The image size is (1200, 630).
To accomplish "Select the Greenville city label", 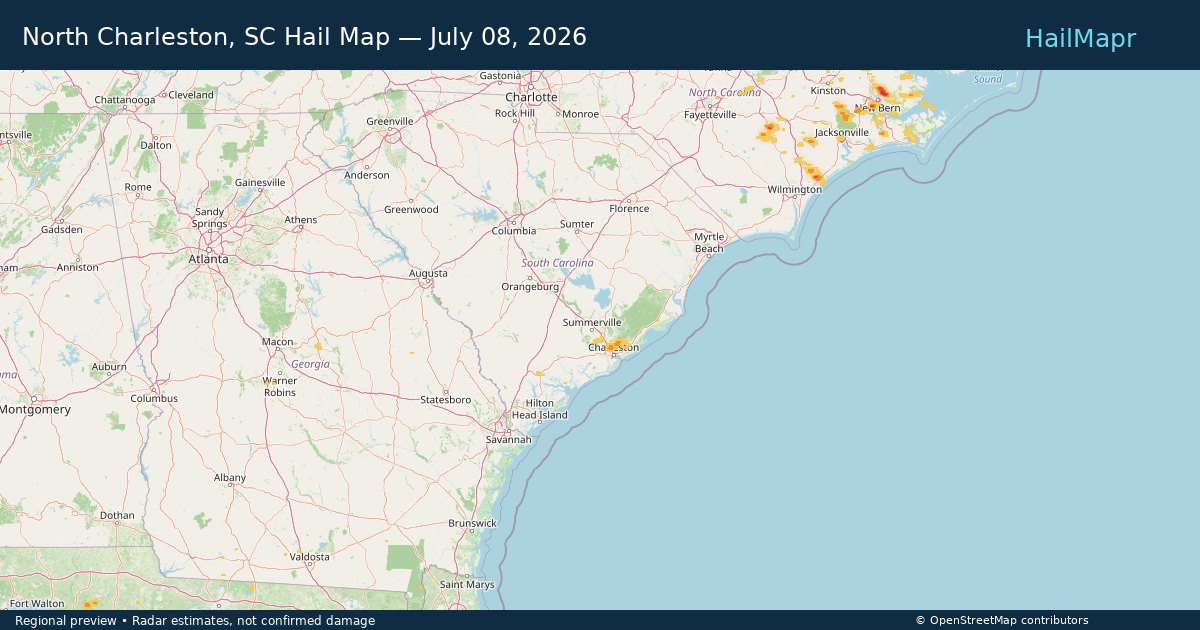I will [390, 121].
